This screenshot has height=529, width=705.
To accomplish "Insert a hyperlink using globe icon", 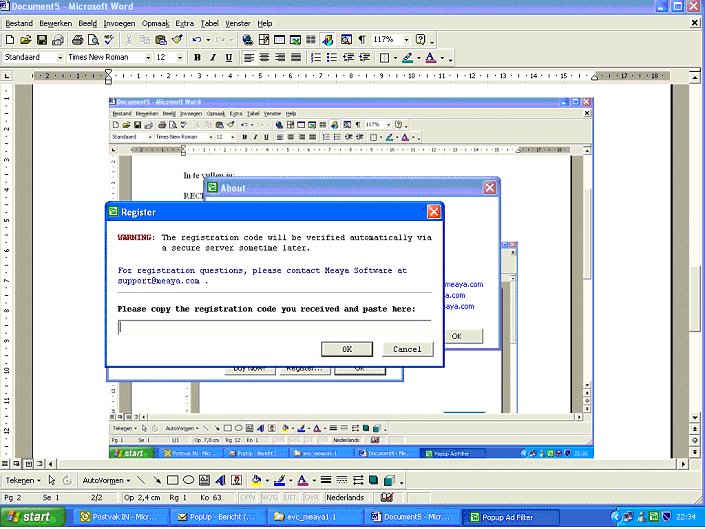I will pos(247,40).
